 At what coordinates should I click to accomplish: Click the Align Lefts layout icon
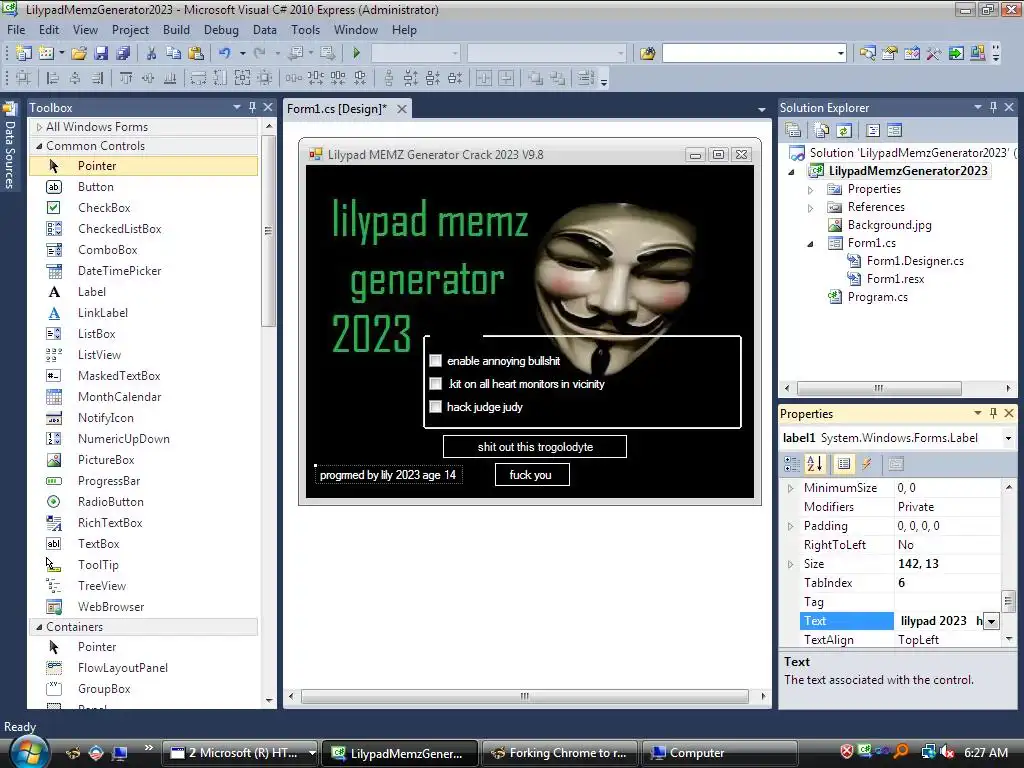[x=53, y=78]
